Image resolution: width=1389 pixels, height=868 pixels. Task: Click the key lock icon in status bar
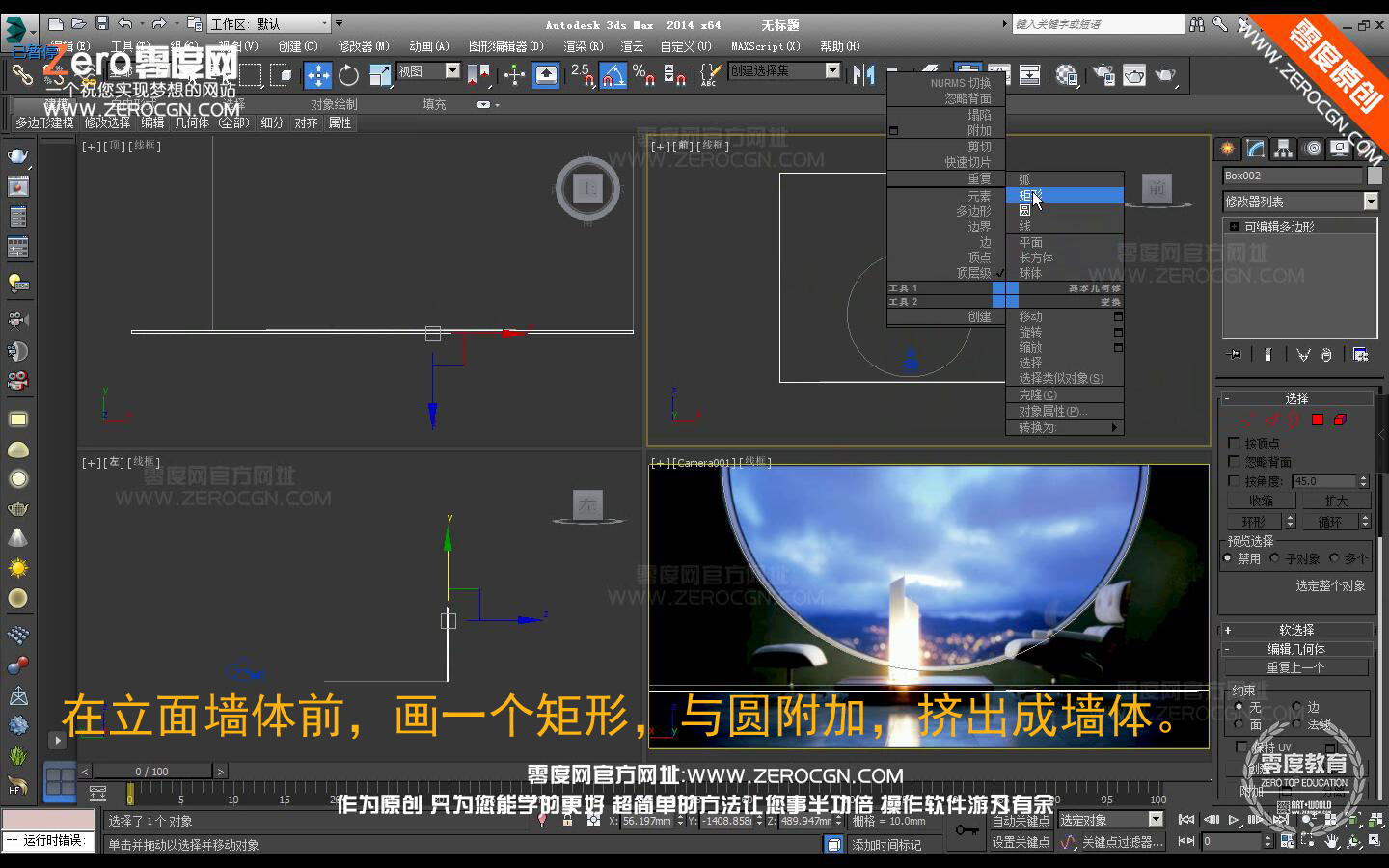(x=966, y=830)
